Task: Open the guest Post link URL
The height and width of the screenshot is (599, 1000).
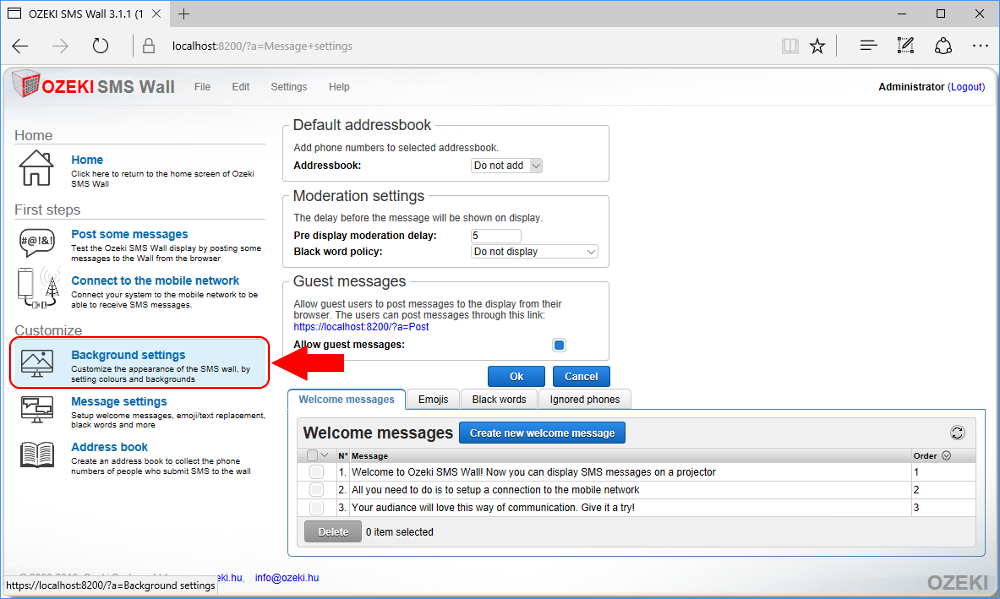Action: coord(361,327)
